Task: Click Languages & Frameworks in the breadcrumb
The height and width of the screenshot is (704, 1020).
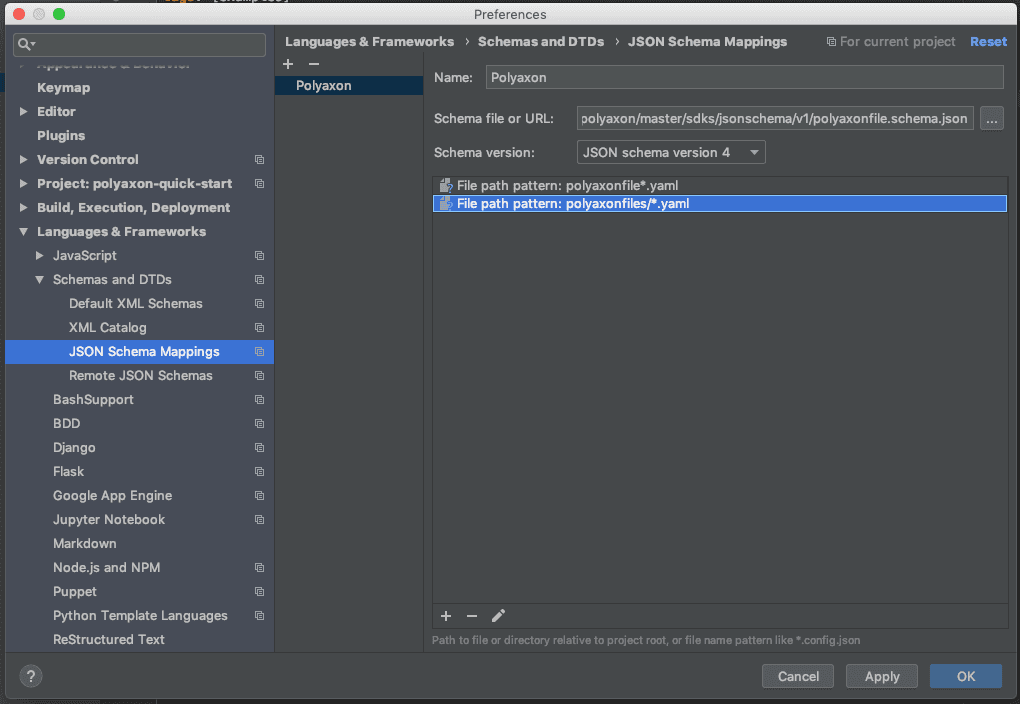Action: click(x=369, y=42)
